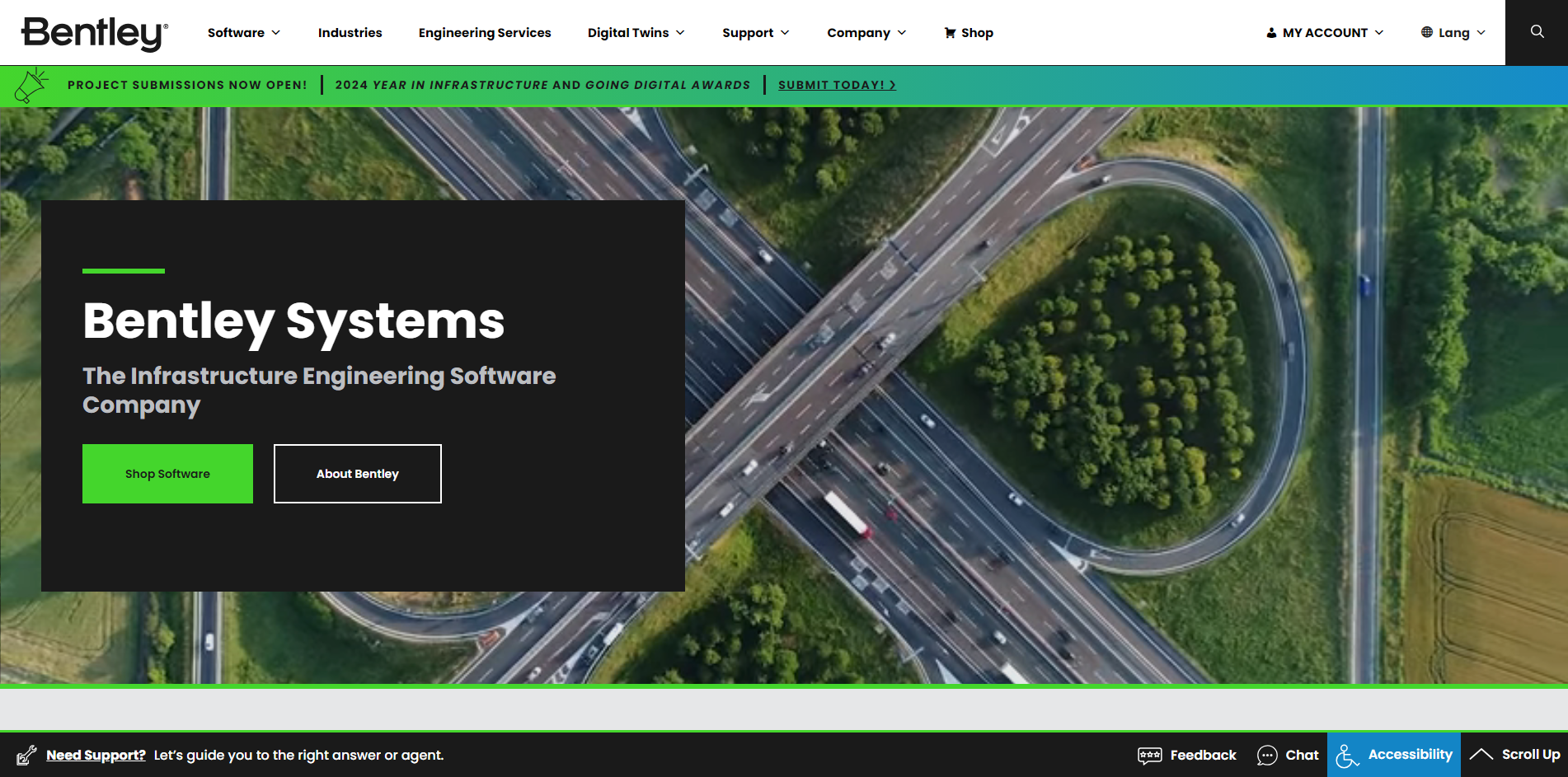This screenshot has width=1568, height=777.
Task: Click the About Bentley button
Action: tap(358, 474)
